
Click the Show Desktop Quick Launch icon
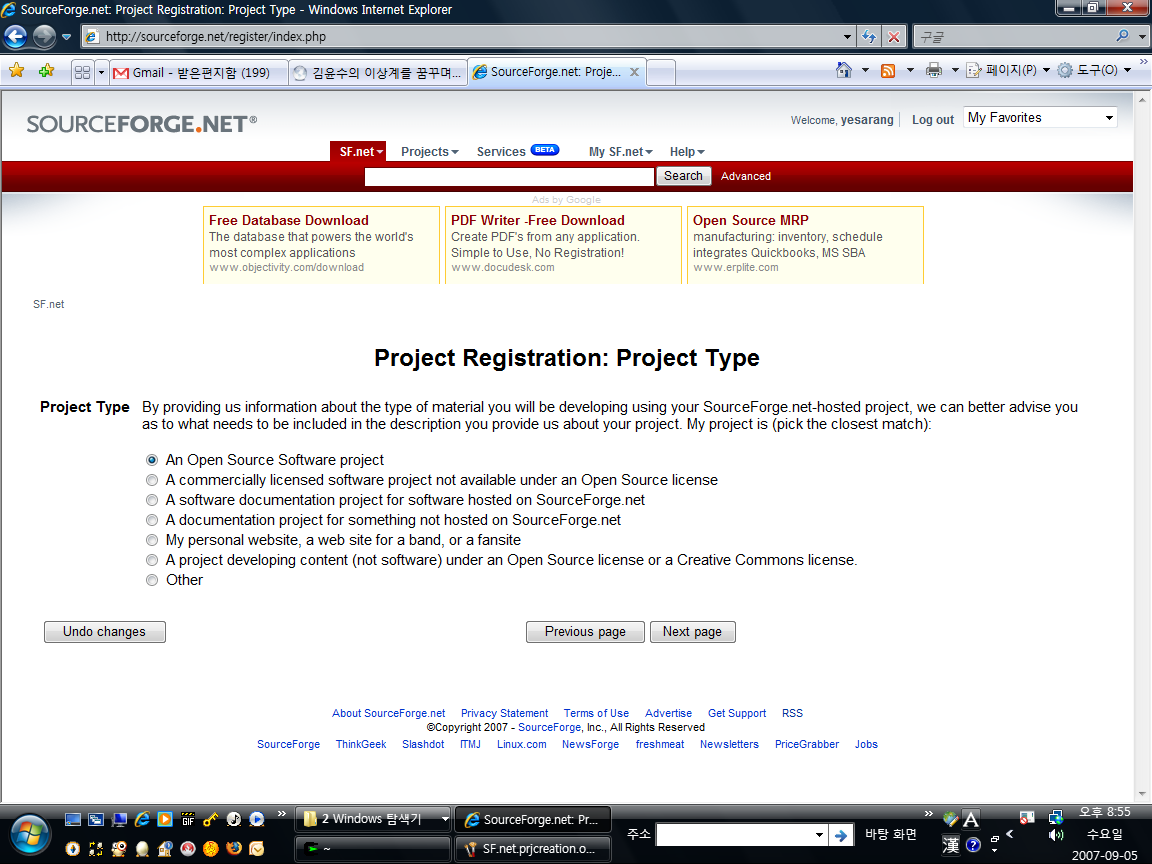tap(73, 819)
